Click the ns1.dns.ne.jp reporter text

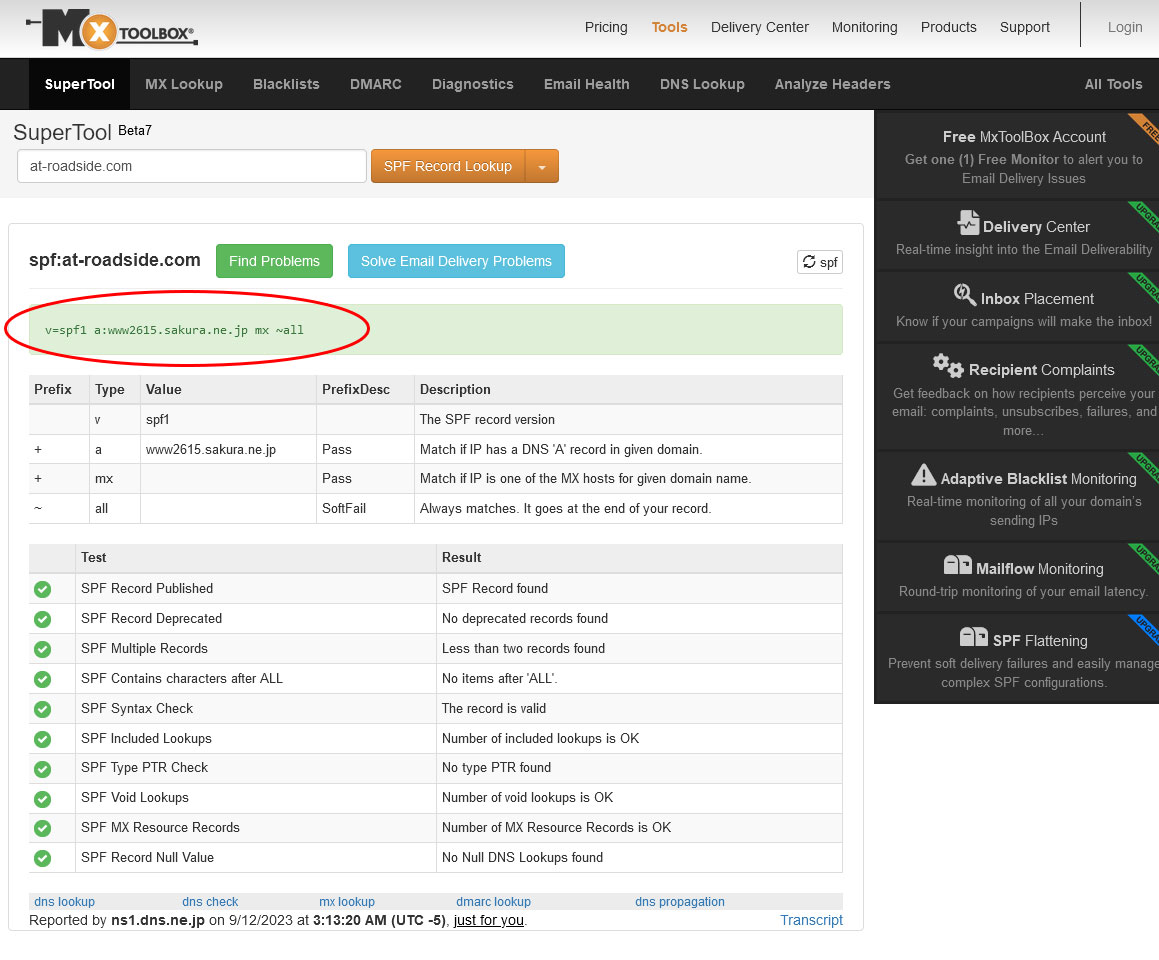point(157,920)
